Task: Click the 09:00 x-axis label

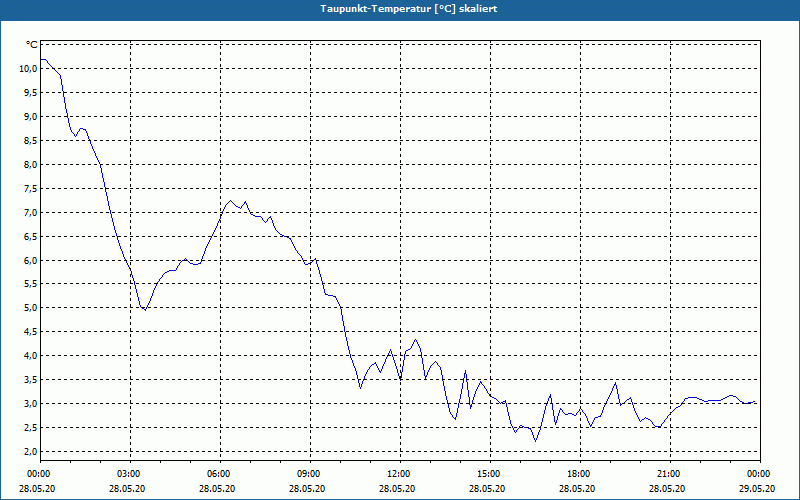Action: point(310,474)
